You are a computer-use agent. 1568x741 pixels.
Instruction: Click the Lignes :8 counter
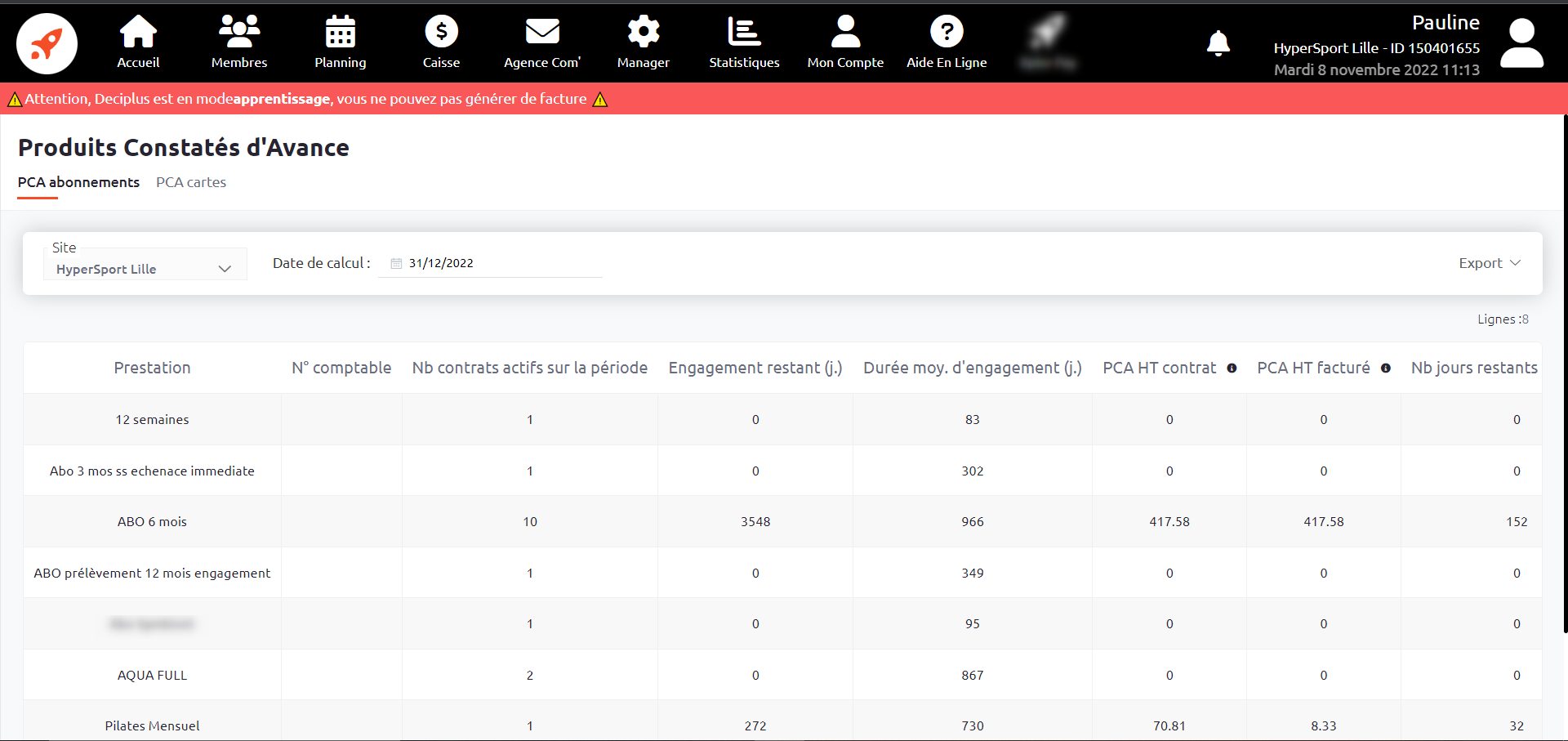(x=1503, y=319)
